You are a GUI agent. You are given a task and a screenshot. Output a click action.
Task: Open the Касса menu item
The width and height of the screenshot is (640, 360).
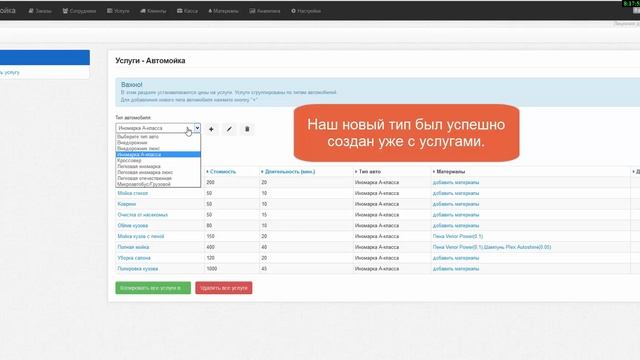click(187, 11)
